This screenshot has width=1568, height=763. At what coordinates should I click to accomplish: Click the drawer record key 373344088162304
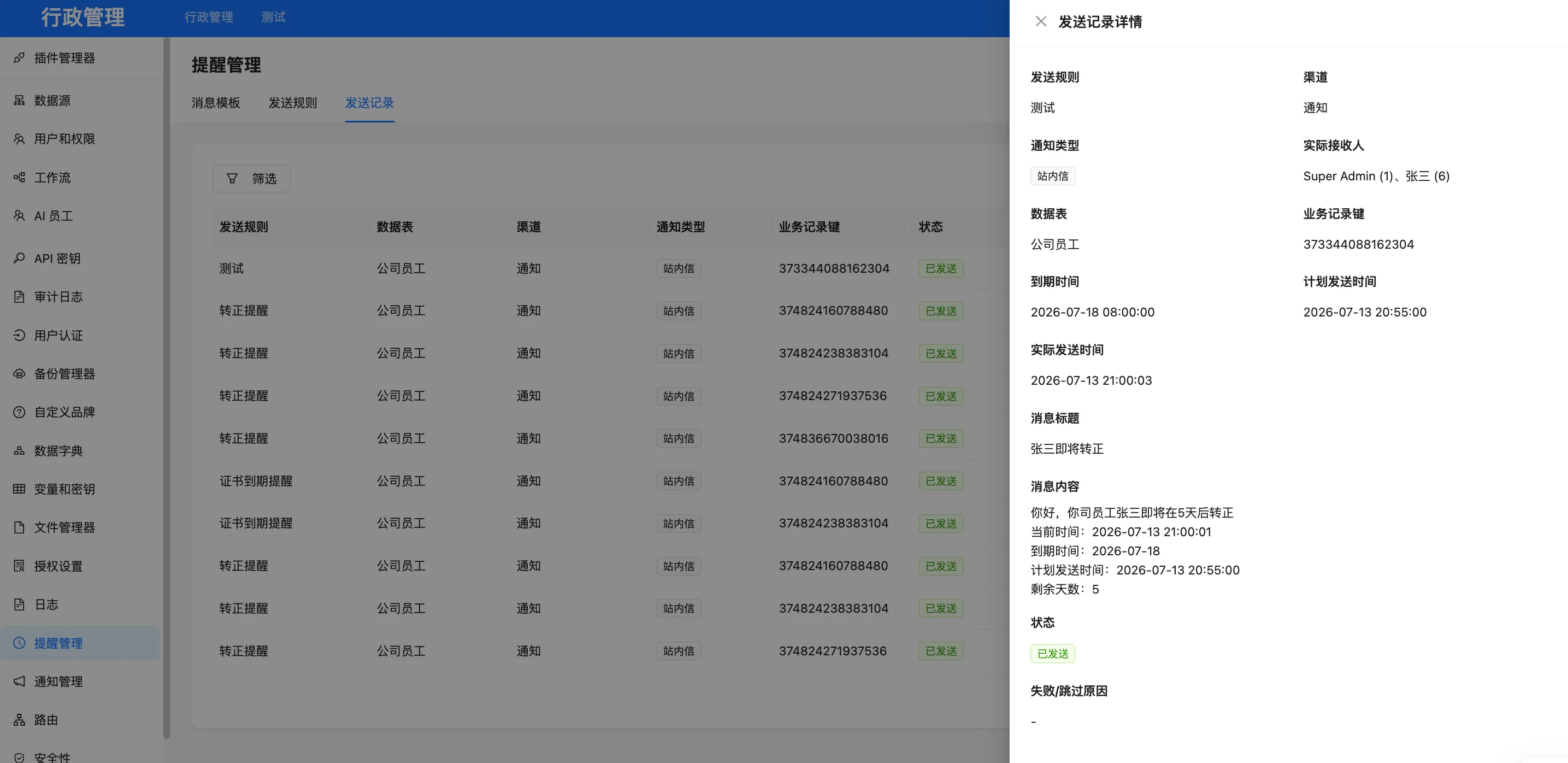pos(1359,244)
